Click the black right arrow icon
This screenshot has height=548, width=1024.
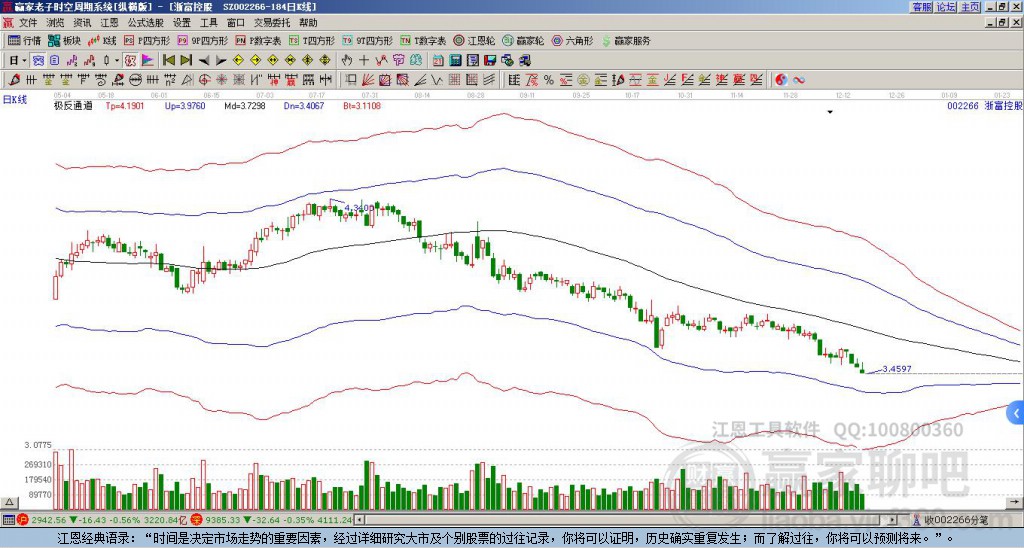pos(221,61)
